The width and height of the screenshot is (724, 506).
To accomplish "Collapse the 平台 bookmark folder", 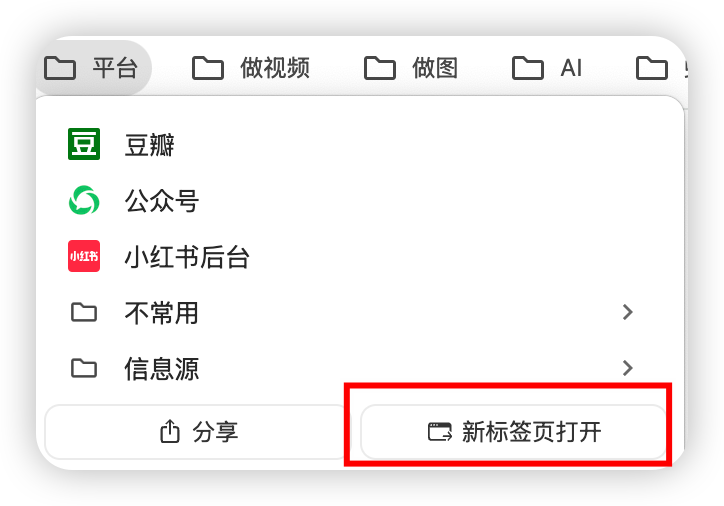I will click(94, 68).
